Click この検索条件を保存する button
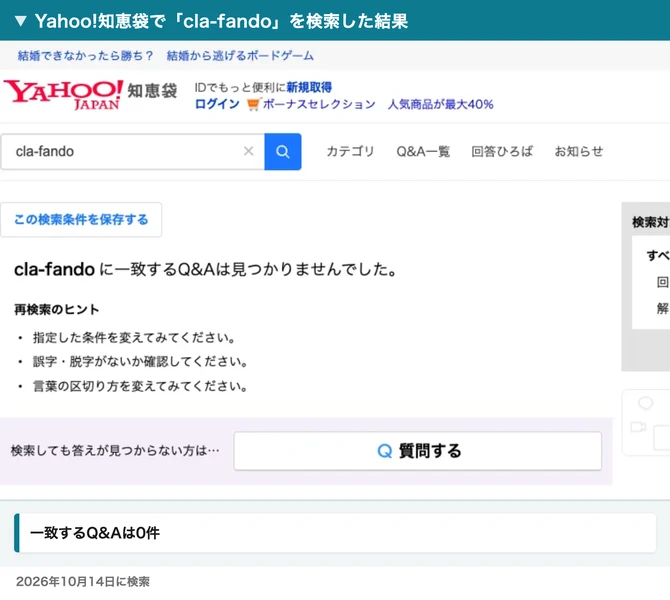Image resolution: width=670 pixels, height=600 pixels. click(x=81, y=219)
